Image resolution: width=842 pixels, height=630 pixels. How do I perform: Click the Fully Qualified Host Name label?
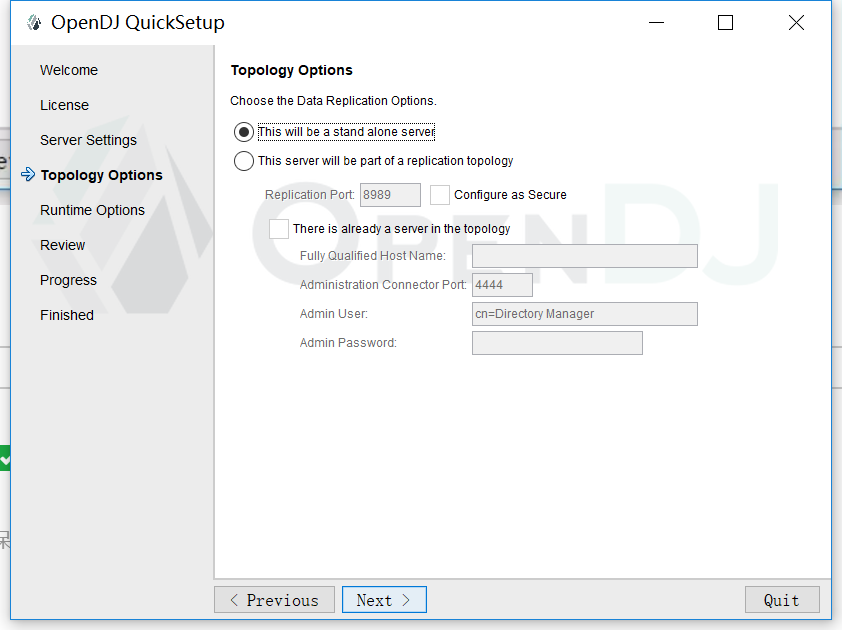(373, 256)
